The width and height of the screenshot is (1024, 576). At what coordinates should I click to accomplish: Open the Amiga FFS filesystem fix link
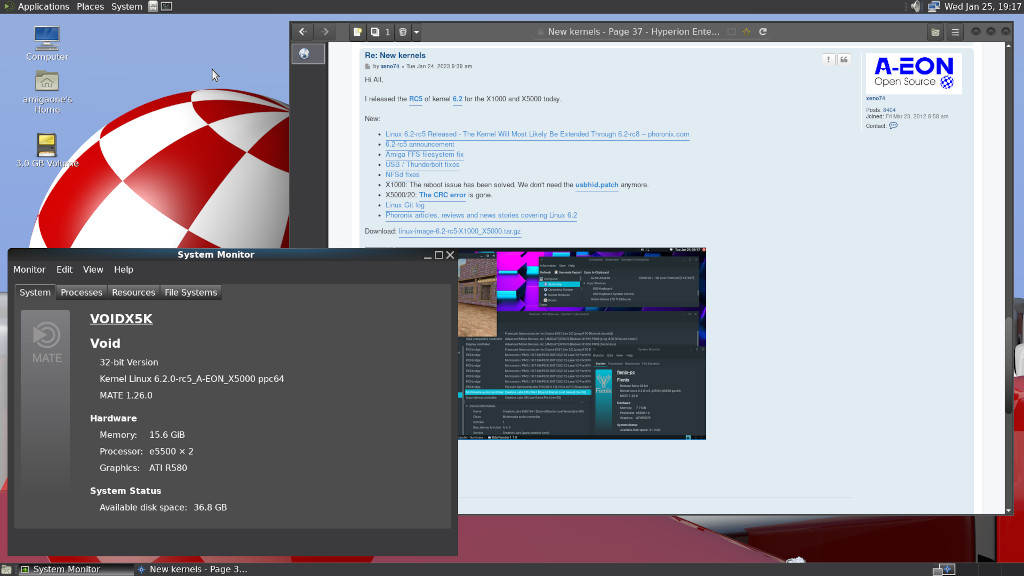coord(424,155)
